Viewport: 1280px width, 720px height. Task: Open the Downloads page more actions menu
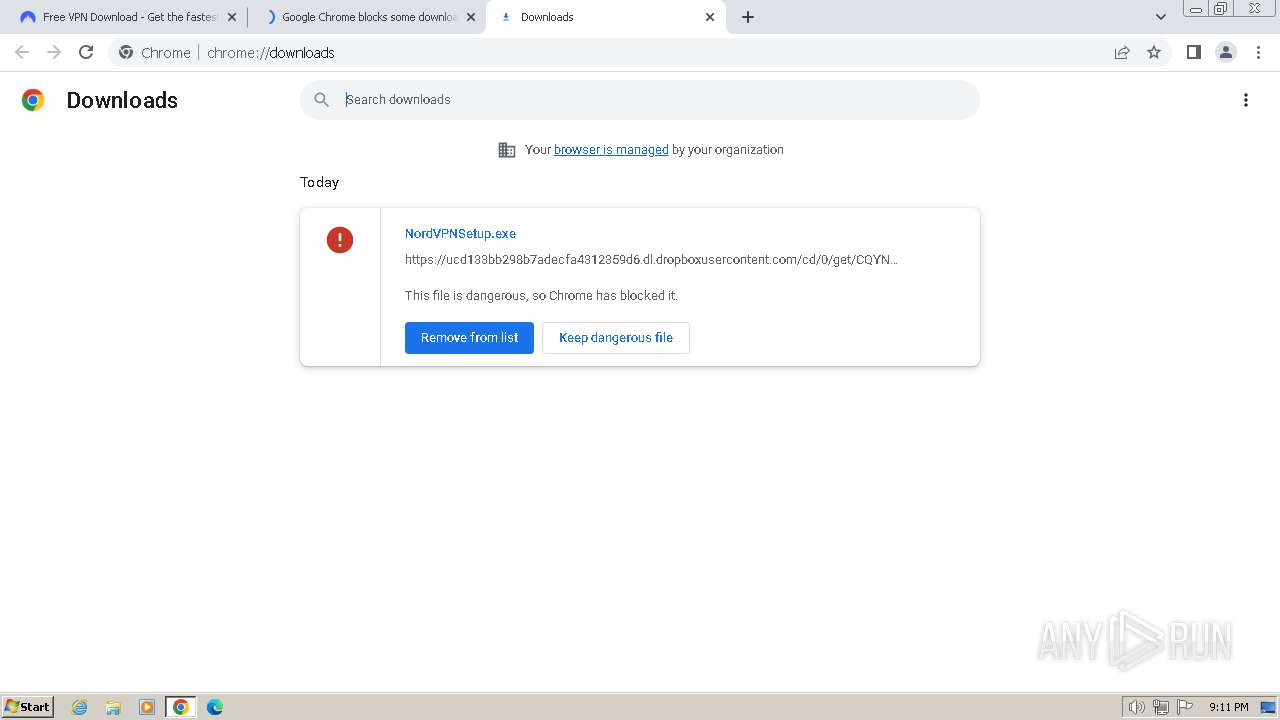point(1246,100)
